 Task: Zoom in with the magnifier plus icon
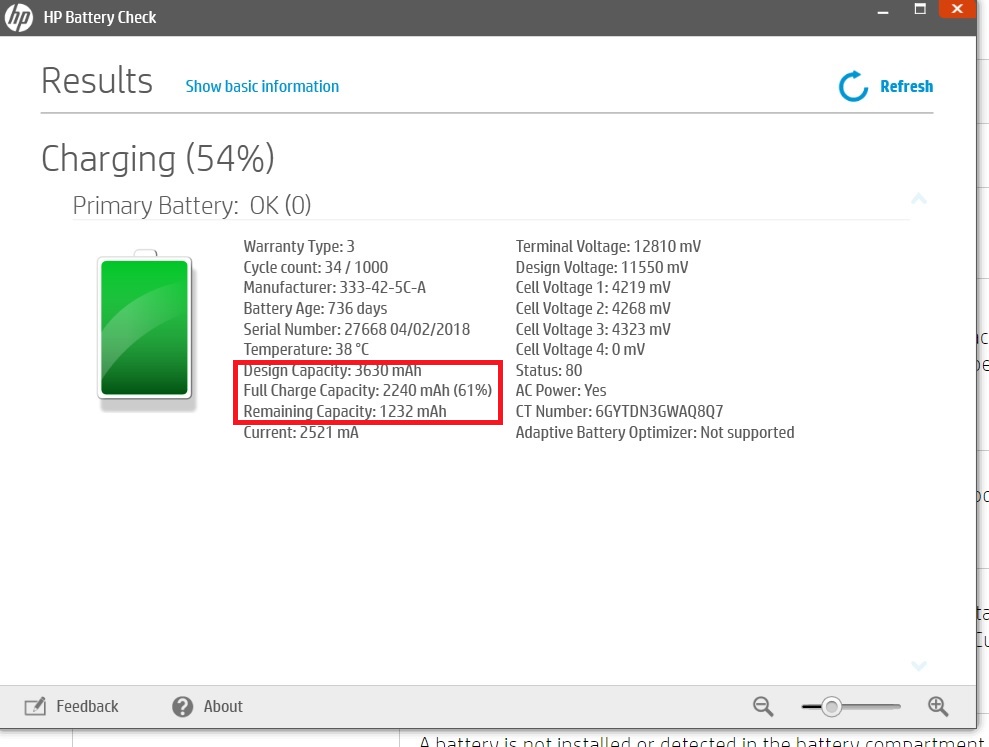(x=937, y=706)
